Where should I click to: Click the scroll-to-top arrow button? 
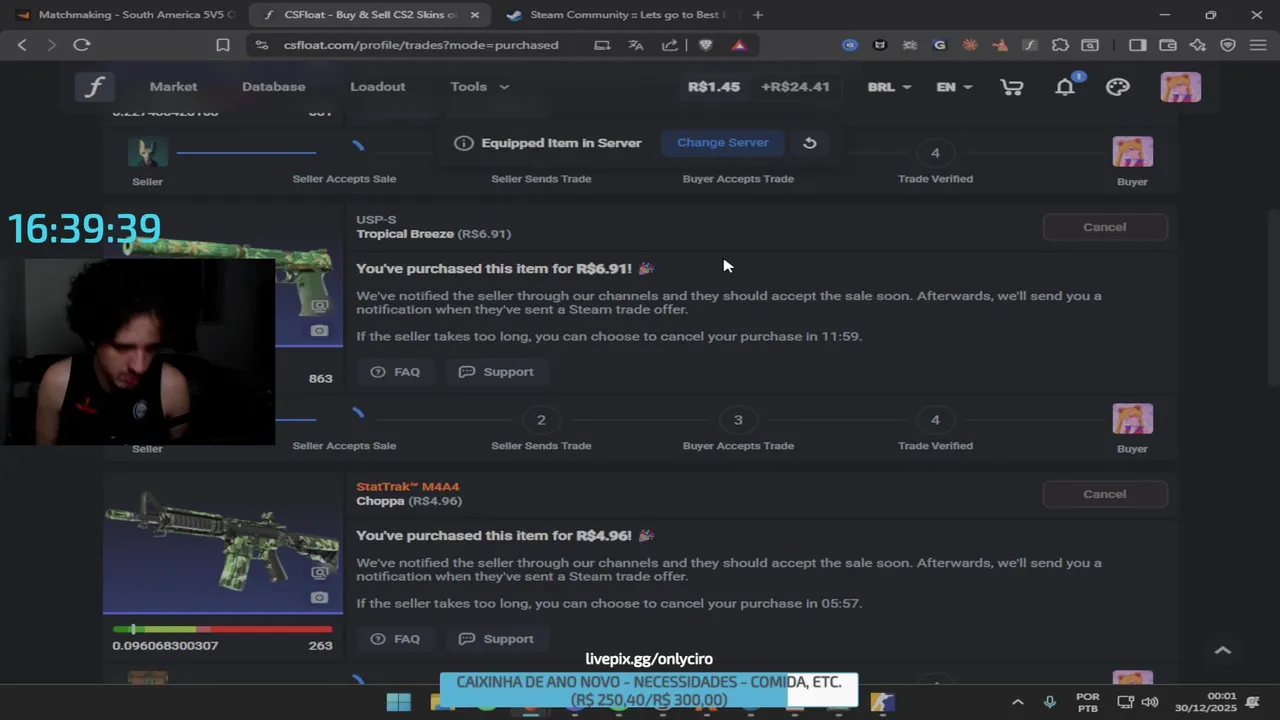coord(1222,650)
